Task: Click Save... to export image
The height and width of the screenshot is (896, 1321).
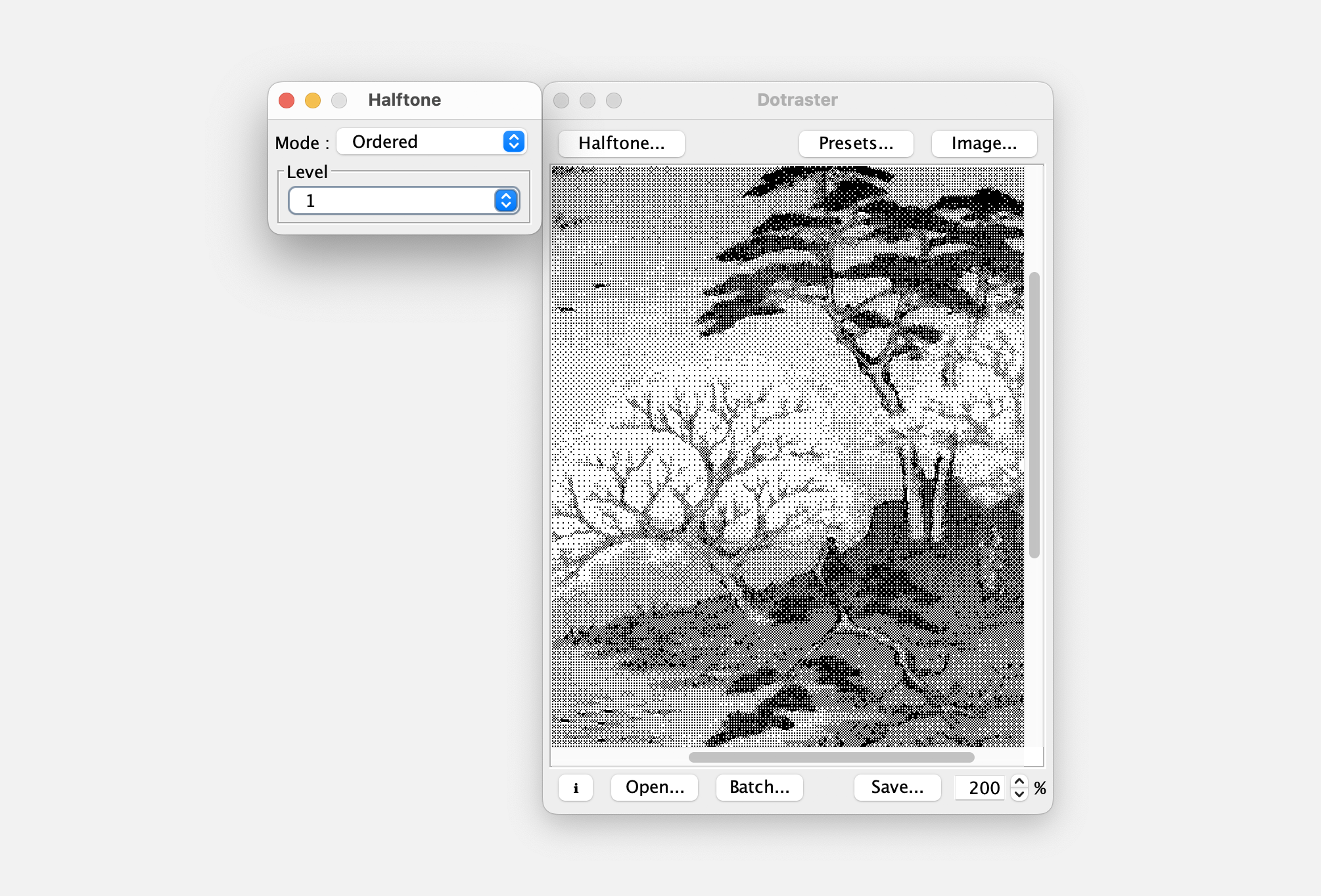Action: pyautogui.click(x=897, y=787)
